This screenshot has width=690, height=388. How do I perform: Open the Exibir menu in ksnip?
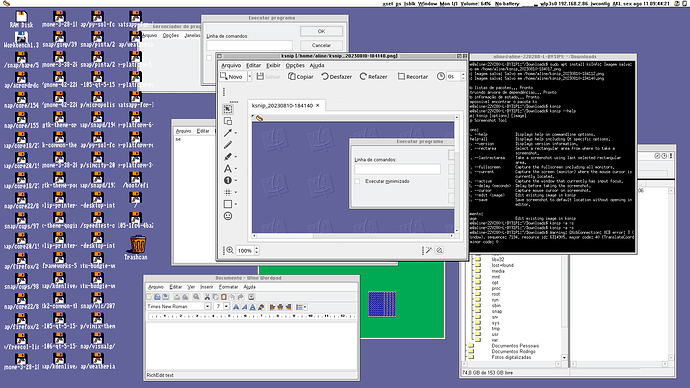click(273, 66)
